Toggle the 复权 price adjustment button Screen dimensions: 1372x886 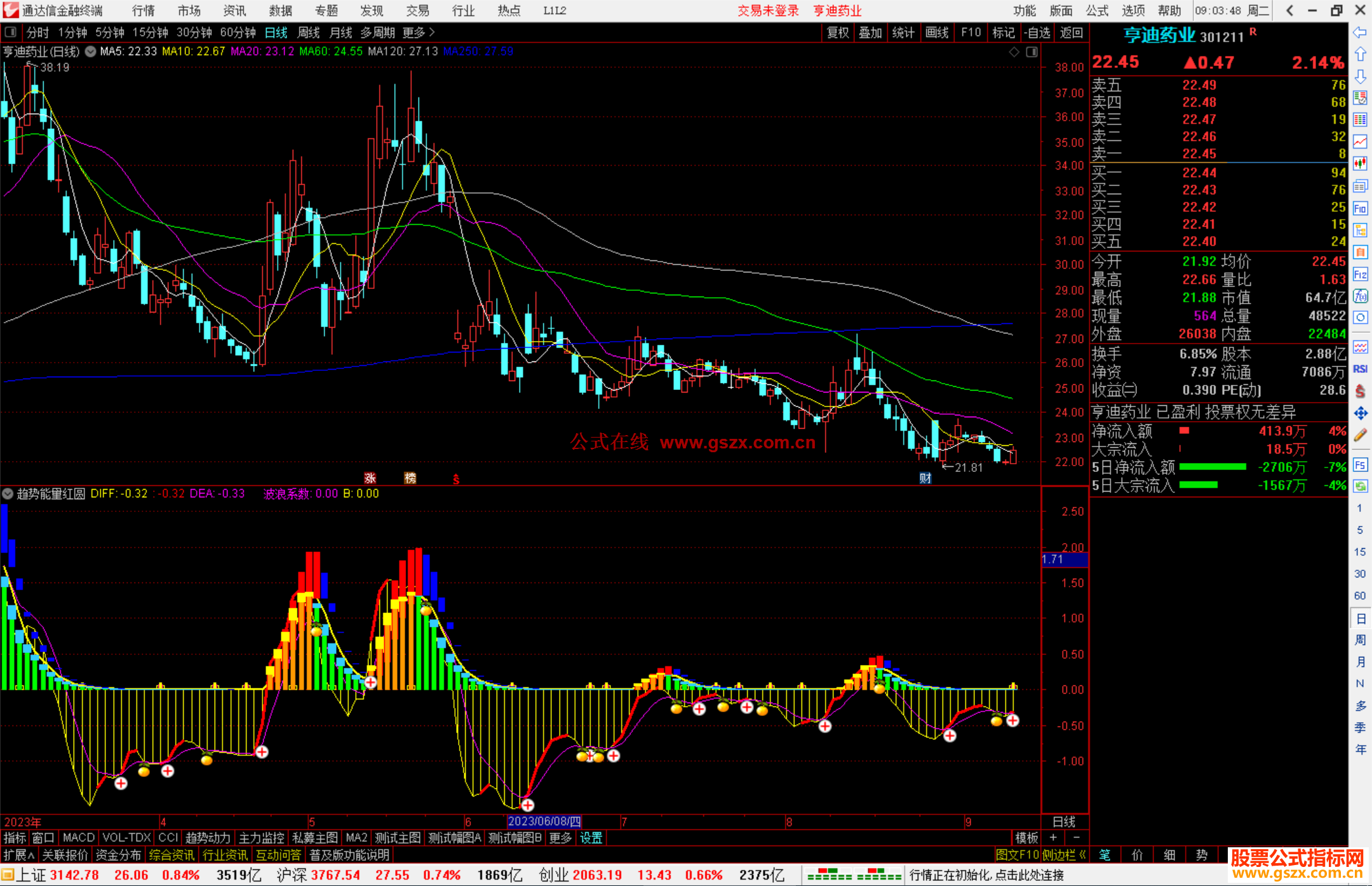click(837, 32)
